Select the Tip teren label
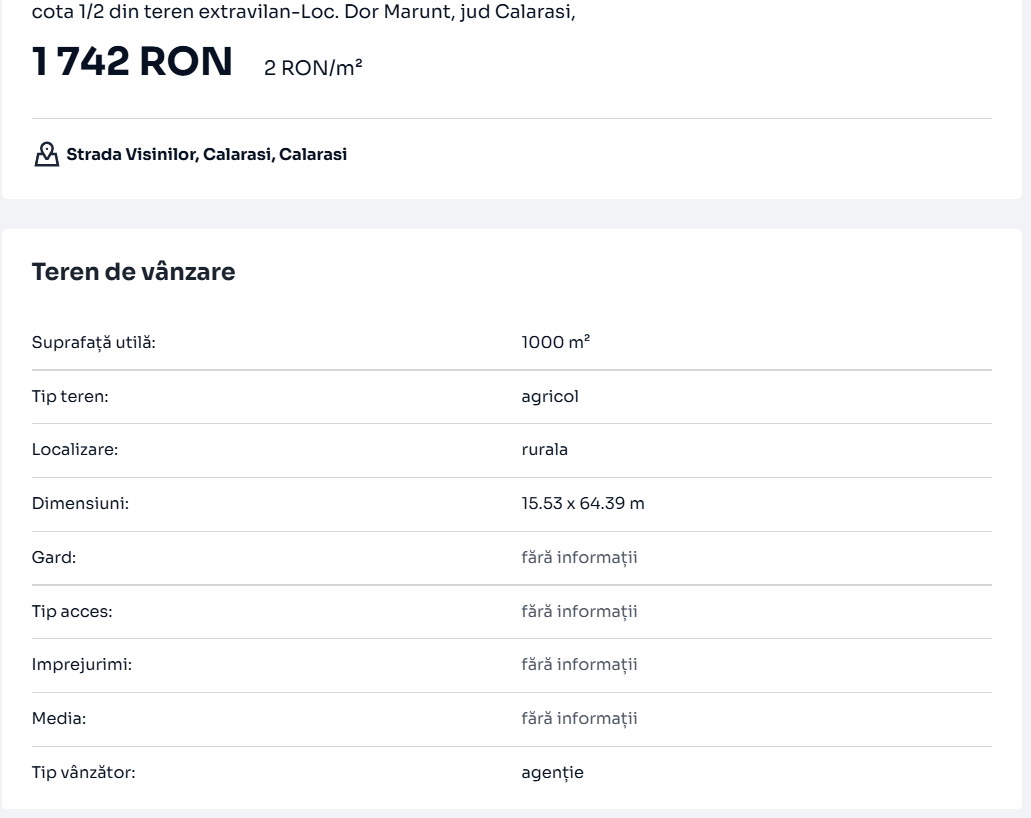 tap(70, 396)
